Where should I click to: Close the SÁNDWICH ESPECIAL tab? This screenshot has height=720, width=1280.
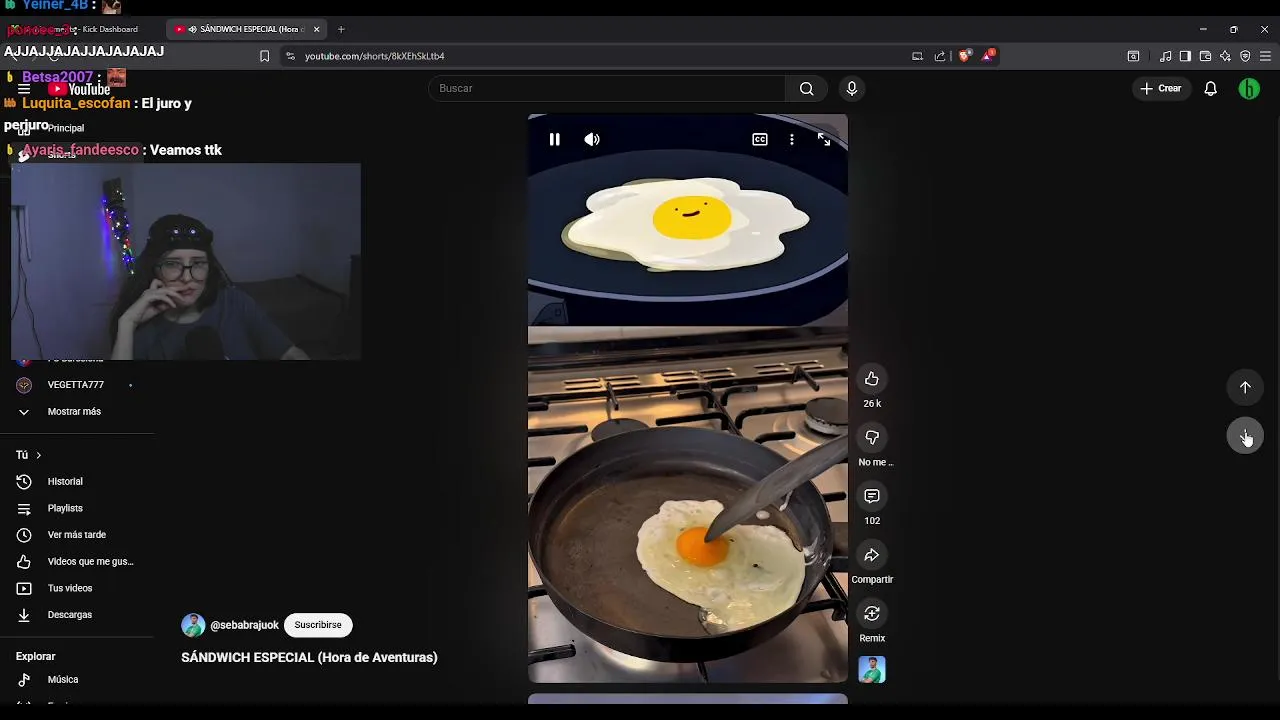(x=316, y=29)
